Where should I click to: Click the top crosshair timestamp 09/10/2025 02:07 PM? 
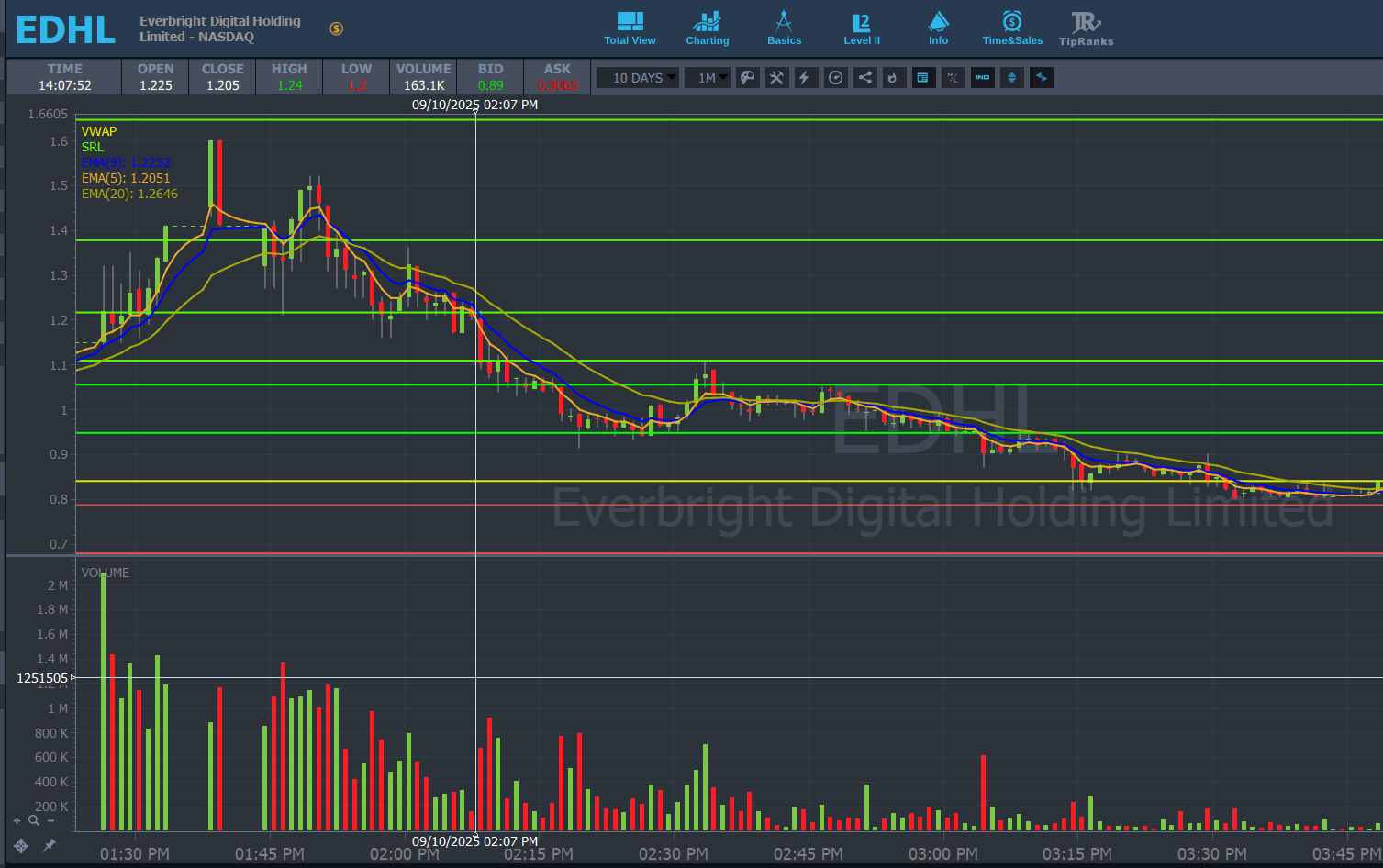click(x=474, y=105)
